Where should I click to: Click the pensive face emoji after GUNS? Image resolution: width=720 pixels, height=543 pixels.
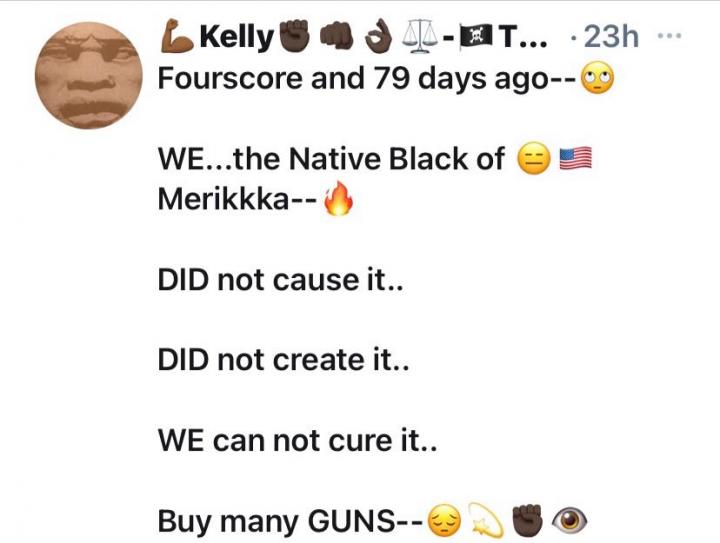click(x=444, y=521)
